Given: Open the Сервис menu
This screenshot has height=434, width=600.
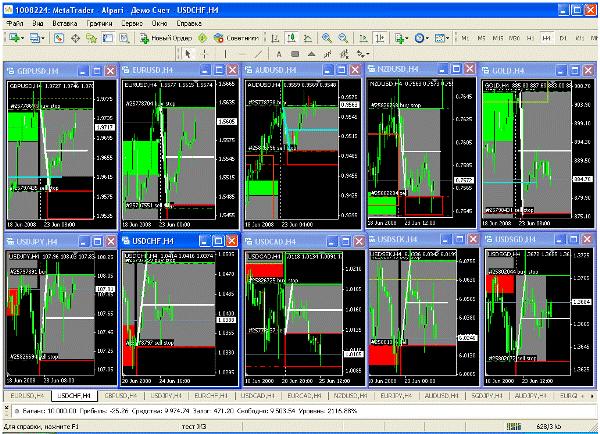Looking at the screenshot, I should click(132, 23).
